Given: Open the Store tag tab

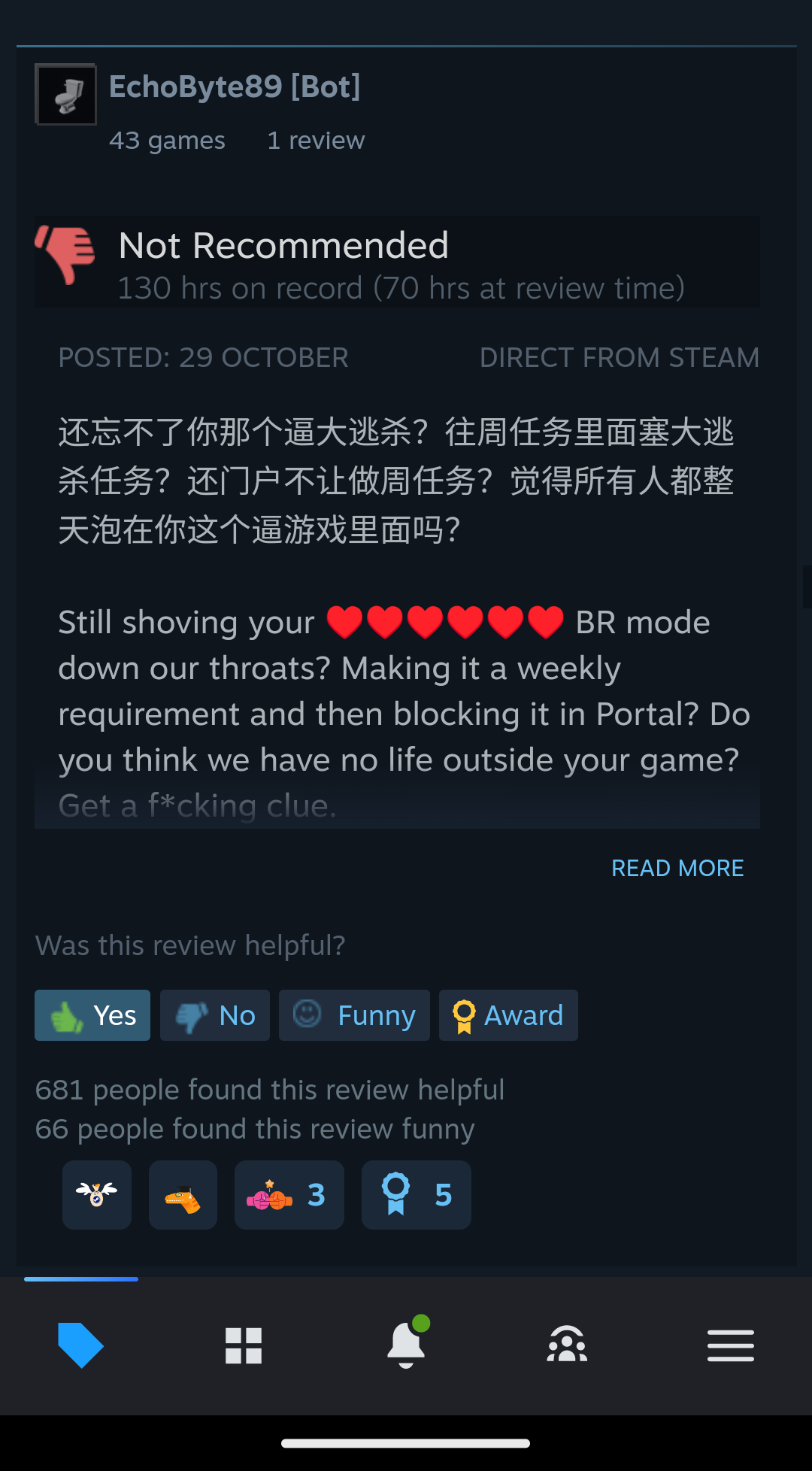Looking at the screenshot, I should click(x=81, y=1345).
